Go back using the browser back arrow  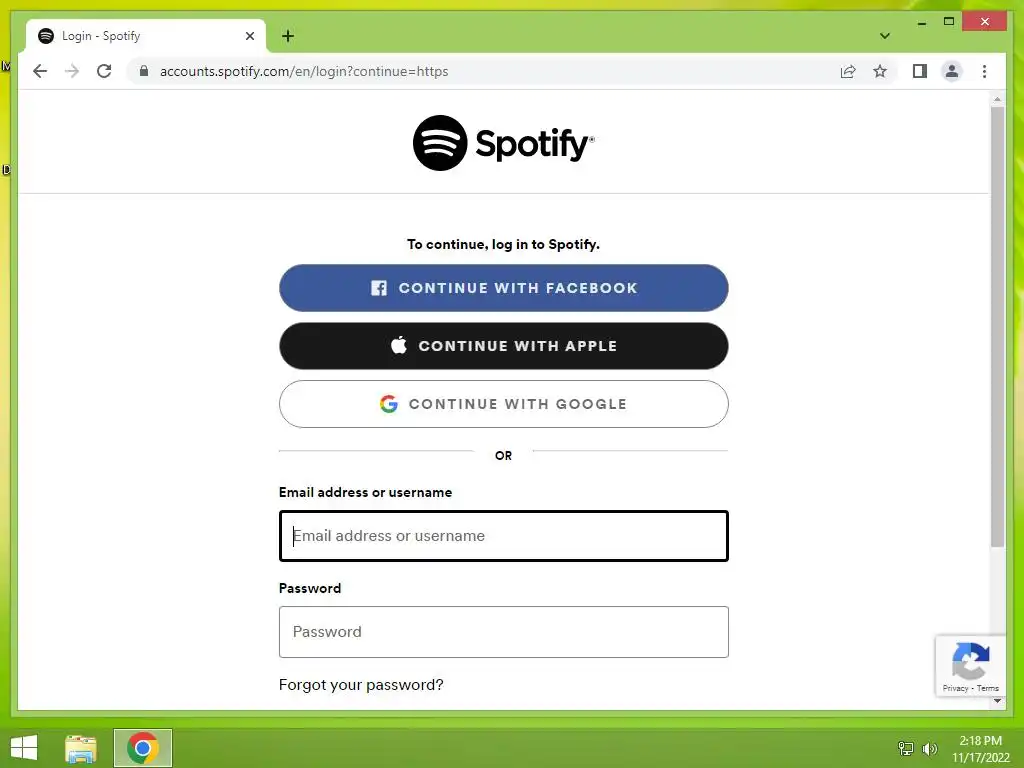pyautogui.click(x=40, y=71)
